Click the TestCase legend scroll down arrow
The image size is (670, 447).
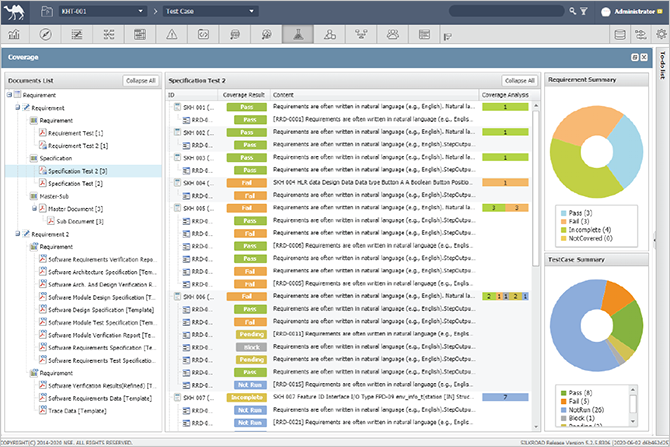[633, 422]
